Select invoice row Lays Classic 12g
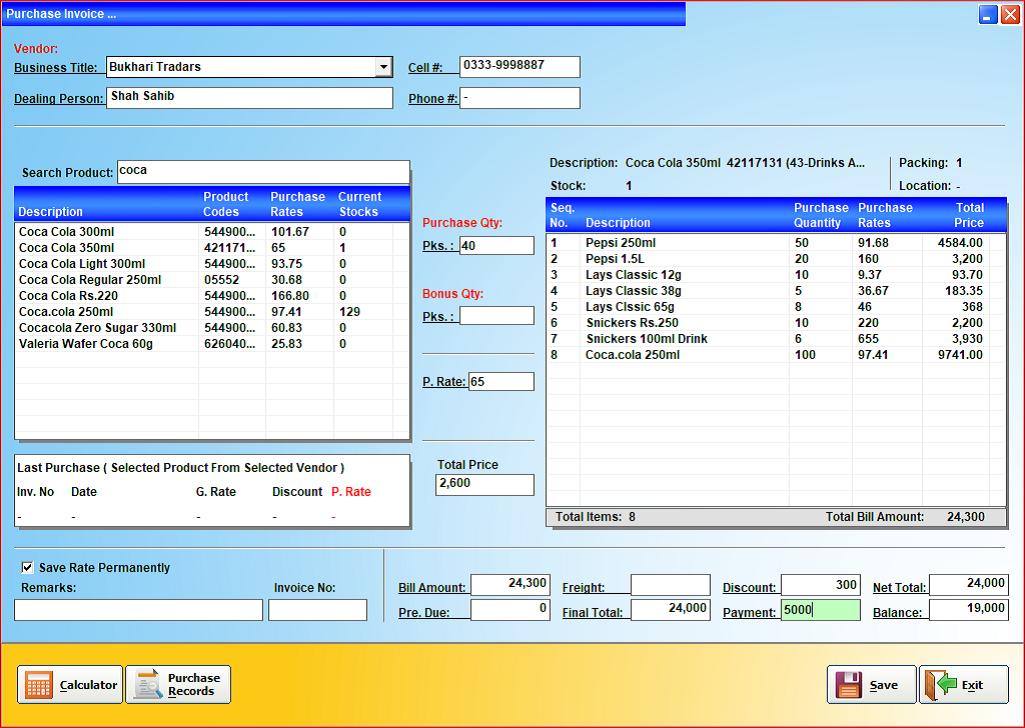This screenshot has width=1025, height=728. [x=775, y=274]
